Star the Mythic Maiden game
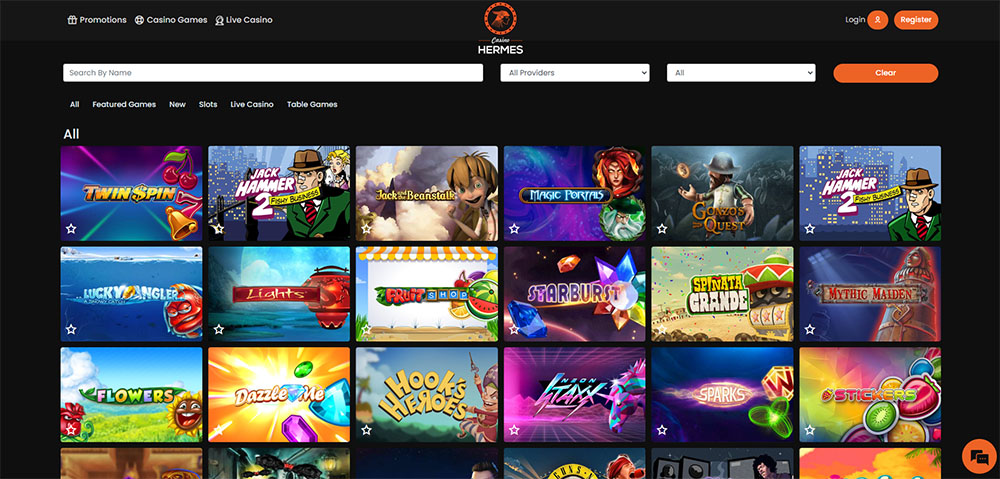The width and height of the screenshot is (1000, 479). (x=809, y=329)
